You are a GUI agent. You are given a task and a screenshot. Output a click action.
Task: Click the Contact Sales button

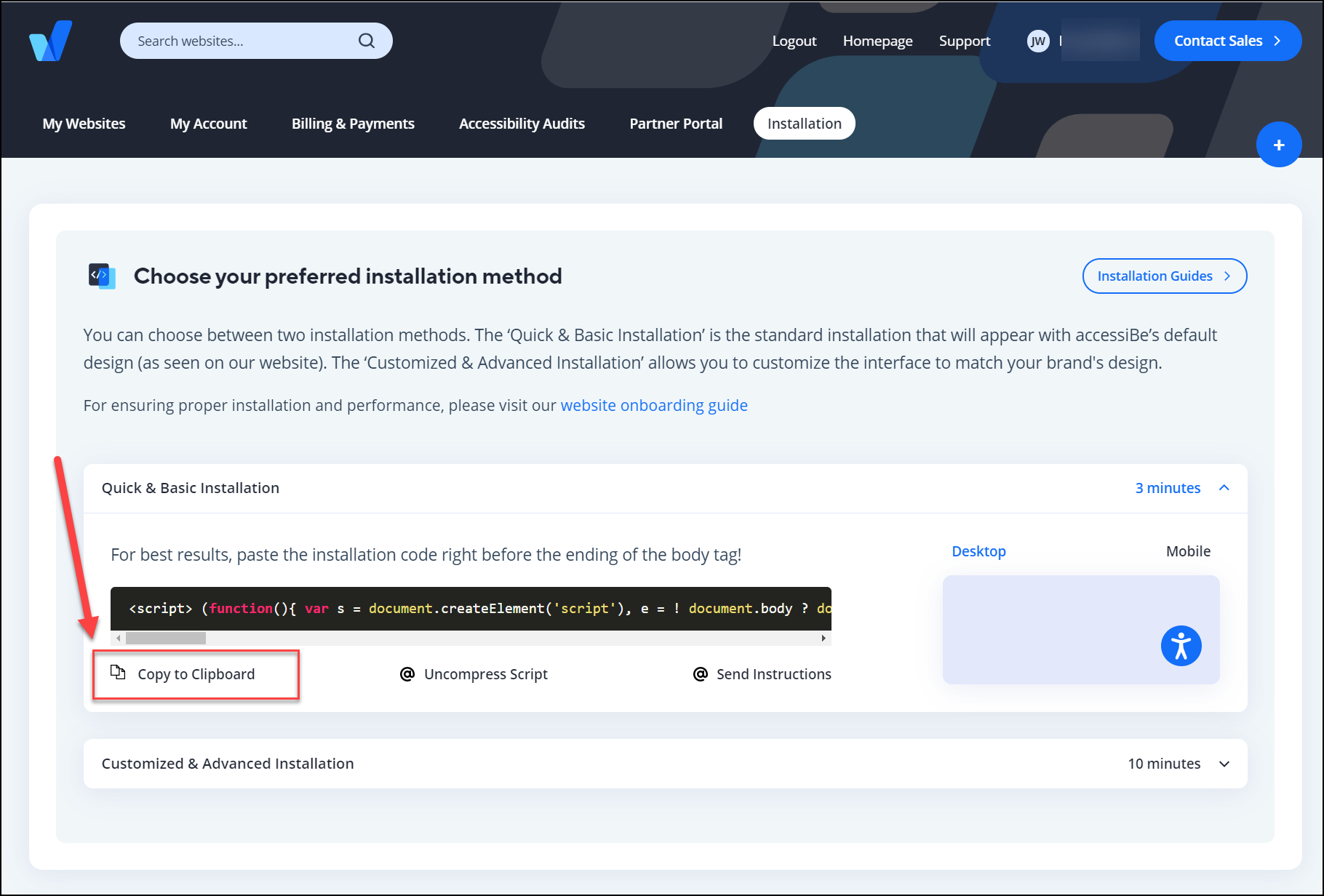(x=1227, y=41)
